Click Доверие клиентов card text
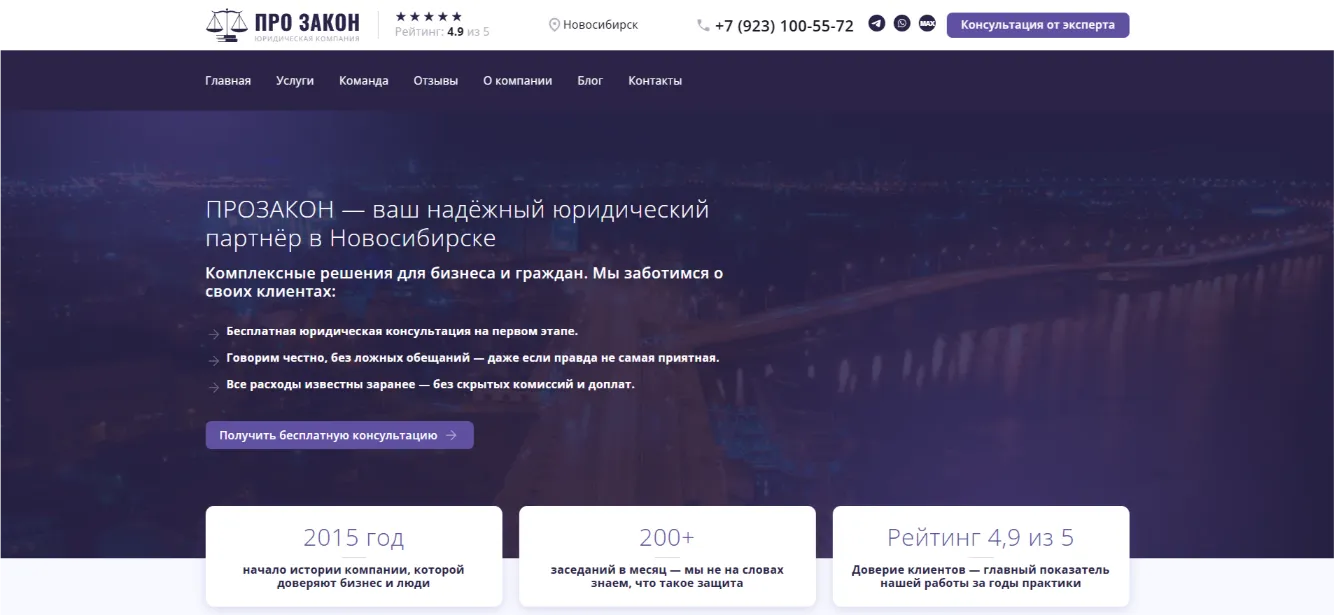The image size is (1334, 615). coord(981,576)
